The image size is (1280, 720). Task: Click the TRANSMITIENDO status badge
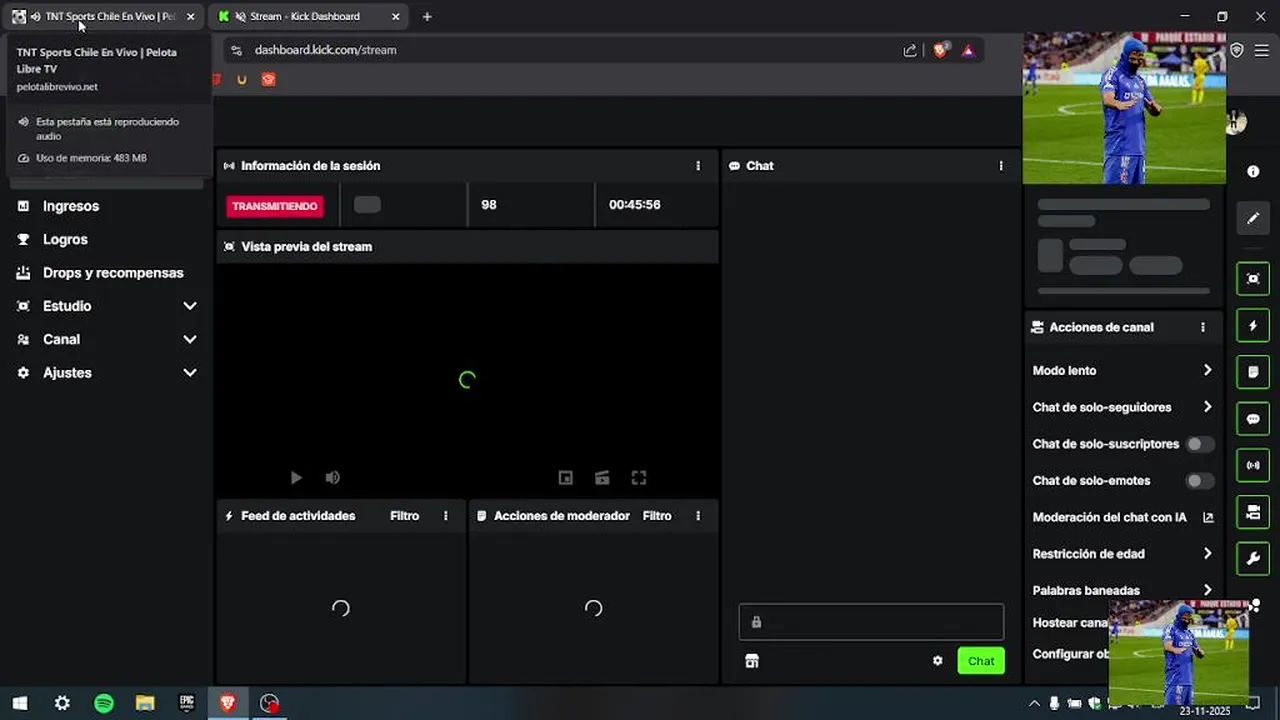pyautogui.click(x=275, y=206)
